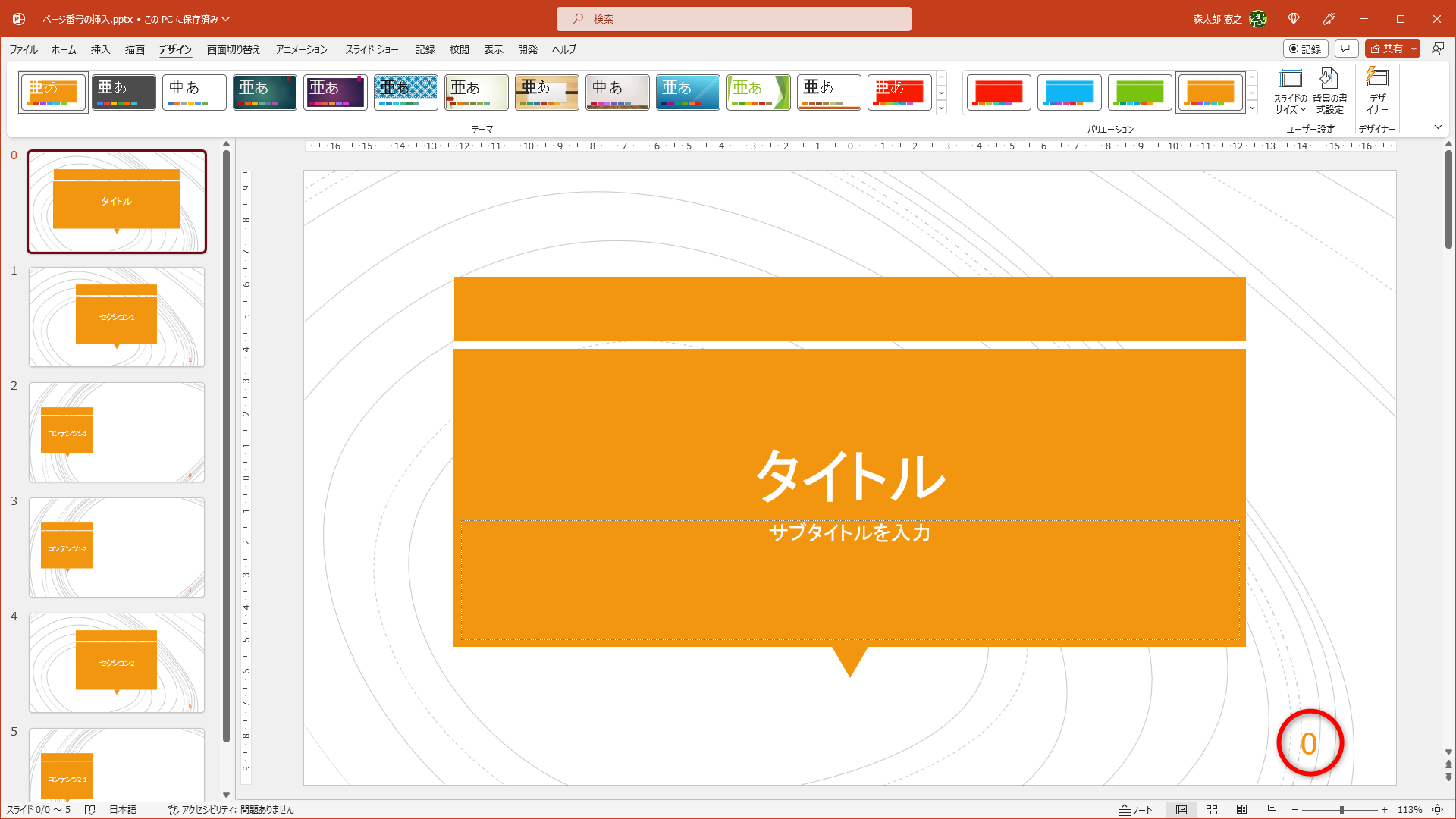The image size is (1456, 819).
Task: Open Reading View from the status bar
Action: point(1241,809)
